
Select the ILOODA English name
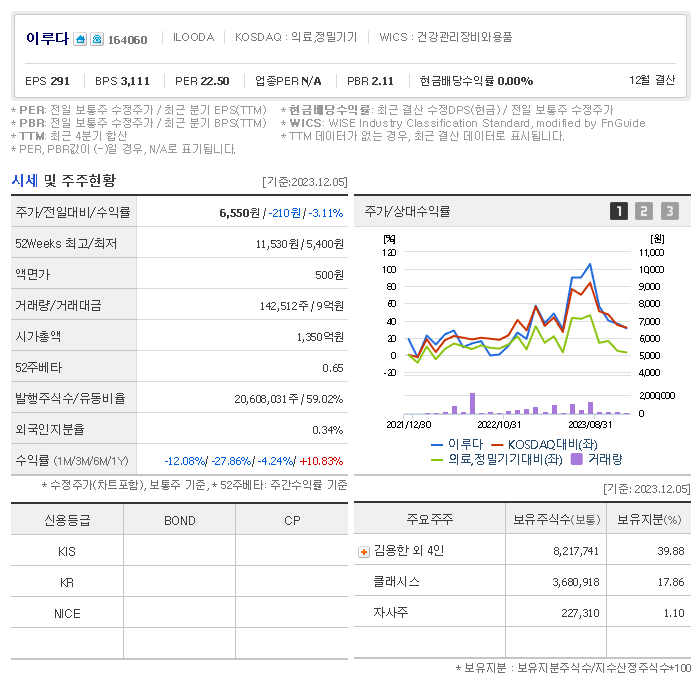pyautogui.click(x=193, y=37)
